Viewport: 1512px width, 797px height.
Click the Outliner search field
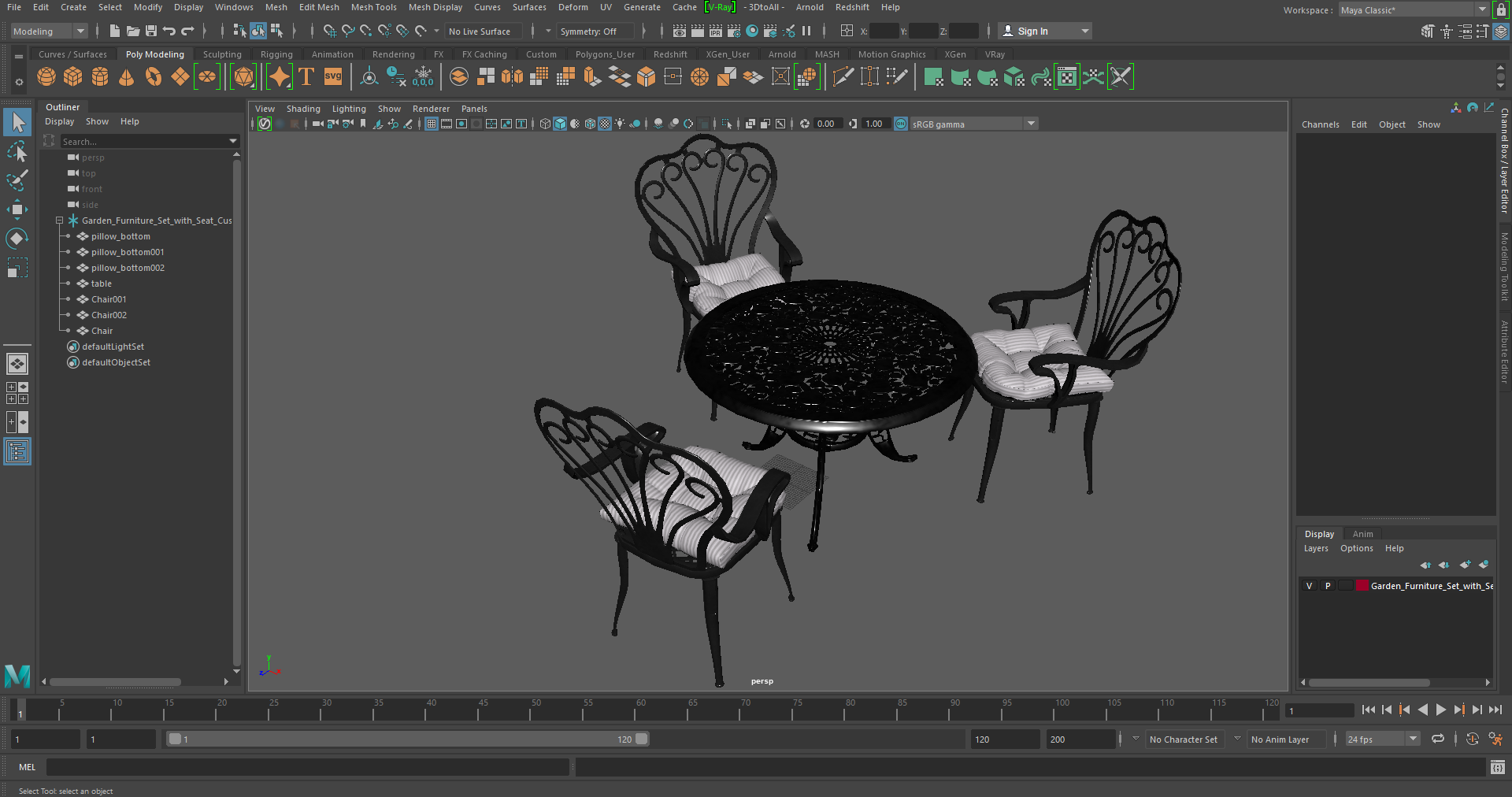point(143,141)
